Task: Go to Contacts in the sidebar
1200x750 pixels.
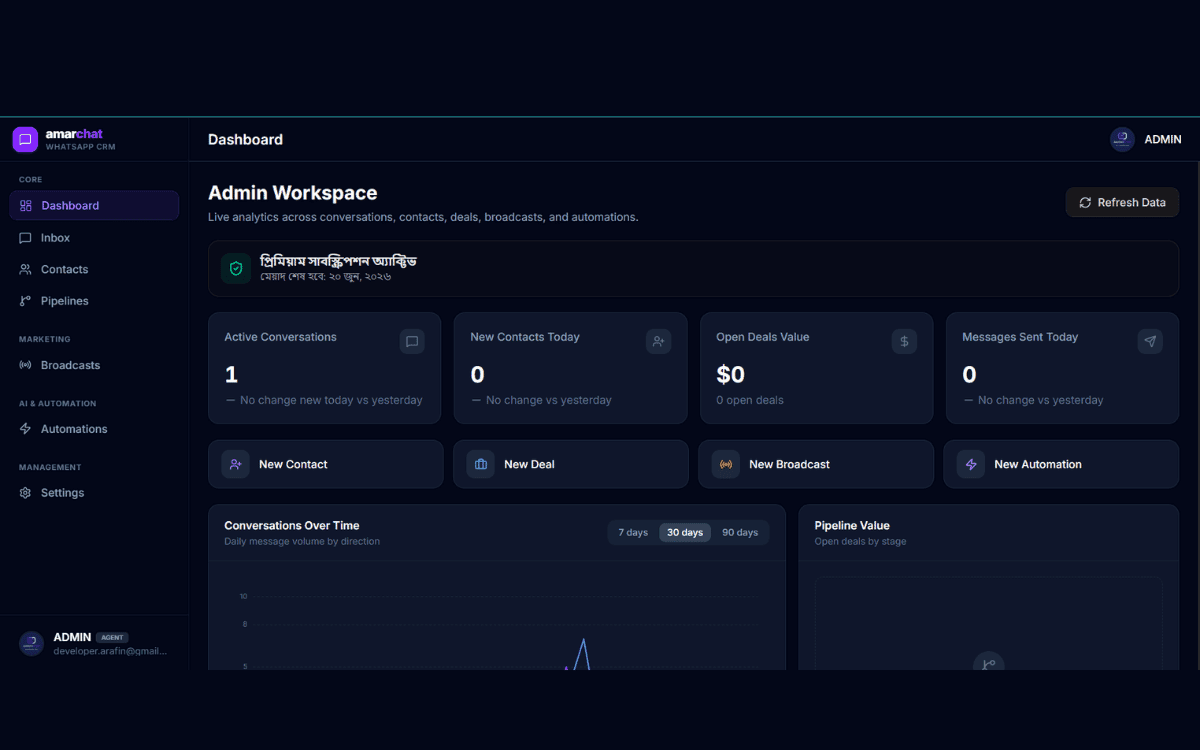Action: (94, 269)
